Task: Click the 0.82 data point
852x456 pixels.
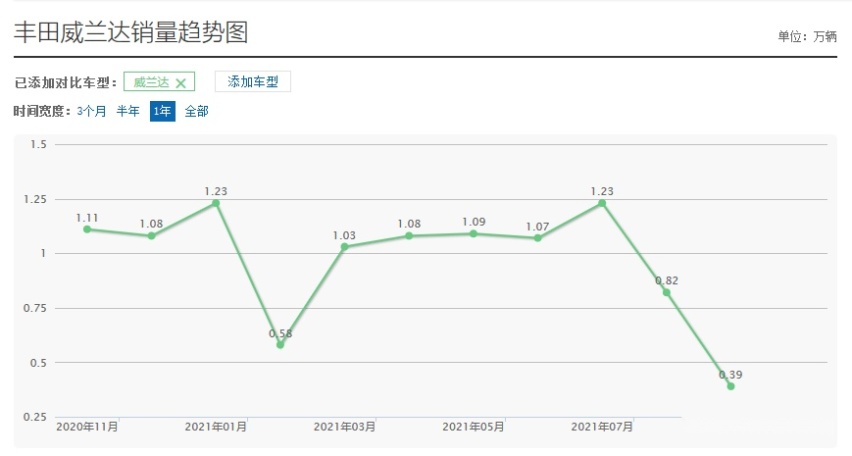Action: [666, 292]
